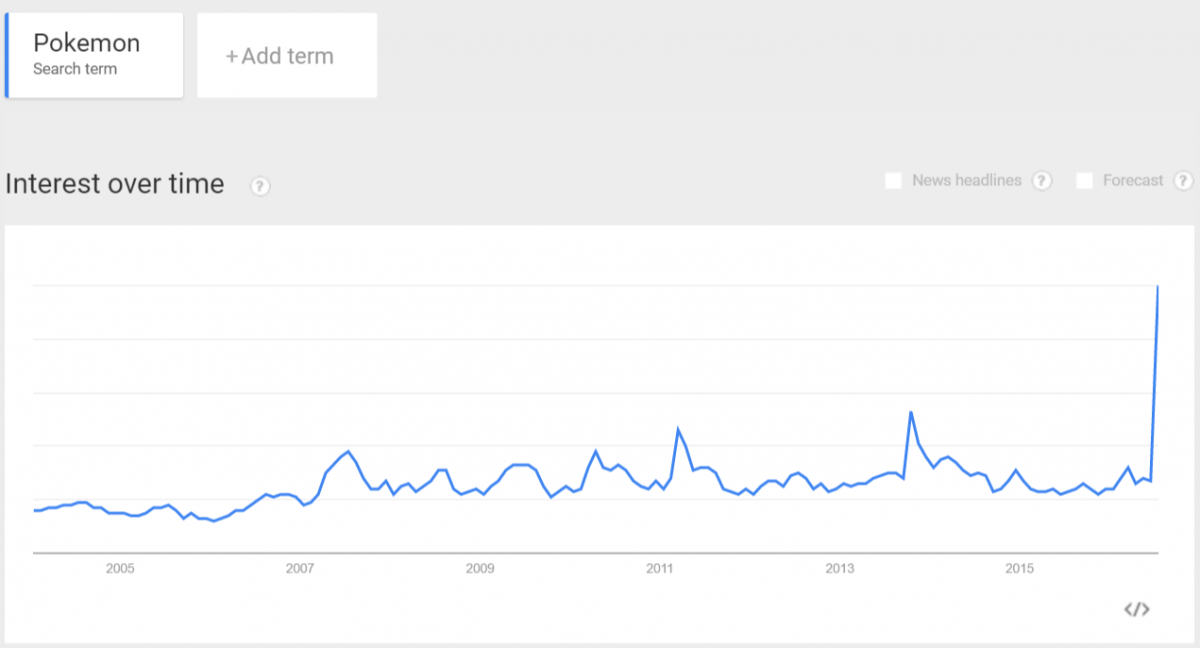The height and width of the screenshot is (648, 1200).
Task: Select the Pokemon search term card
Action: click(x=94, y=55)
